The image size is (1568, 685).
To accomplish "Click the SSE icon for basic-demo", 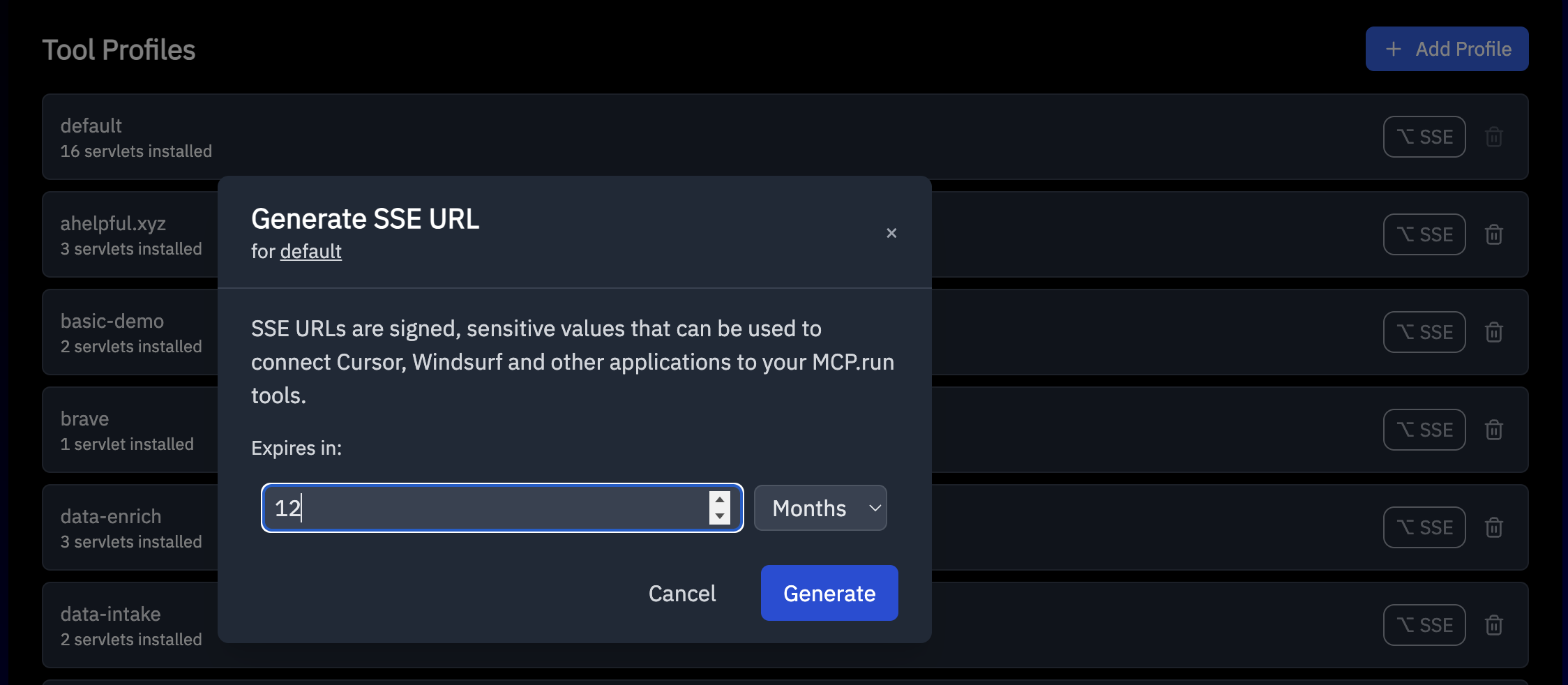I will 1424,332.
